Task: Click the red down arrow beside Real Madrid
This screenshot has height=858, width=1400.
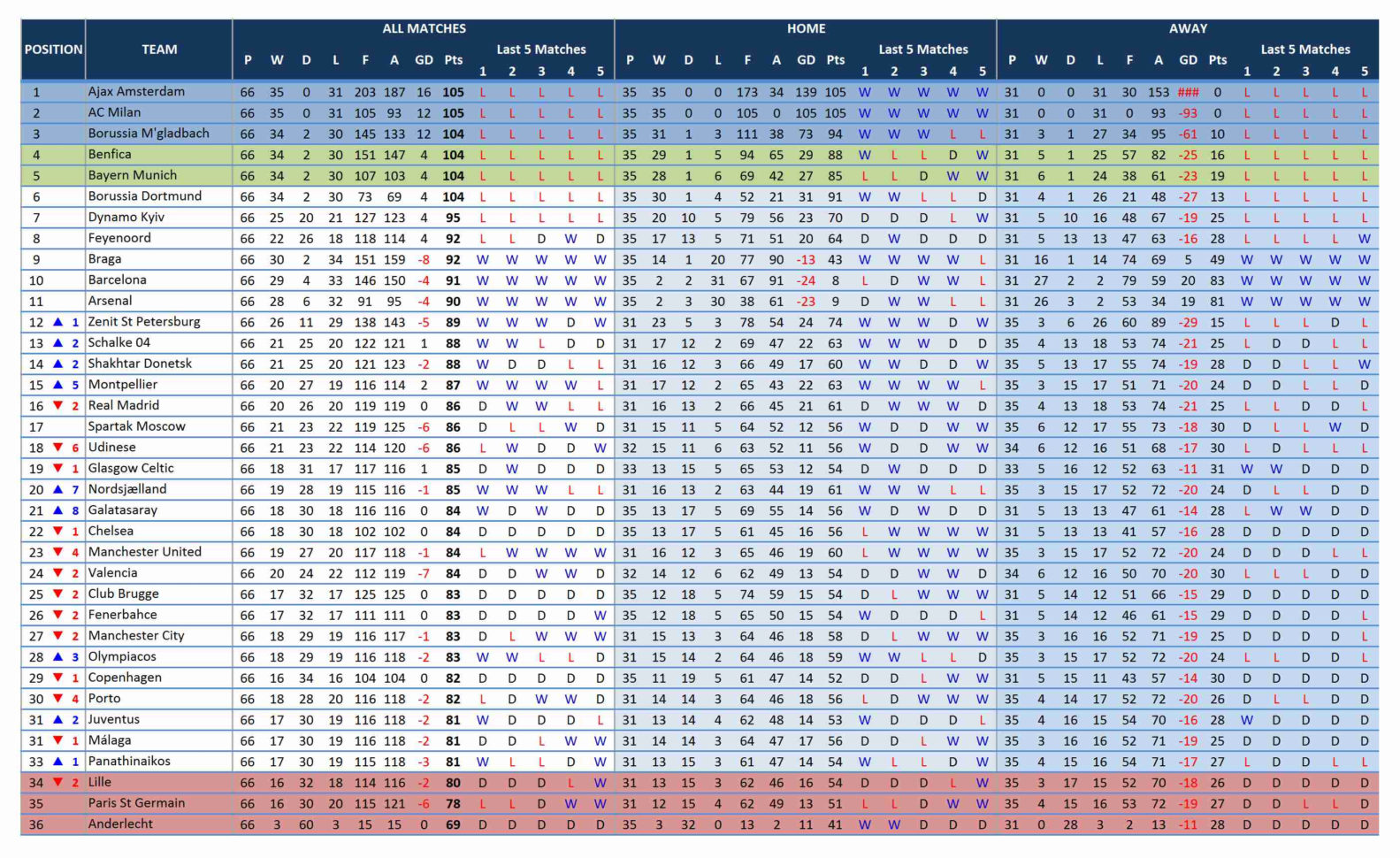Action: point(57,406)
